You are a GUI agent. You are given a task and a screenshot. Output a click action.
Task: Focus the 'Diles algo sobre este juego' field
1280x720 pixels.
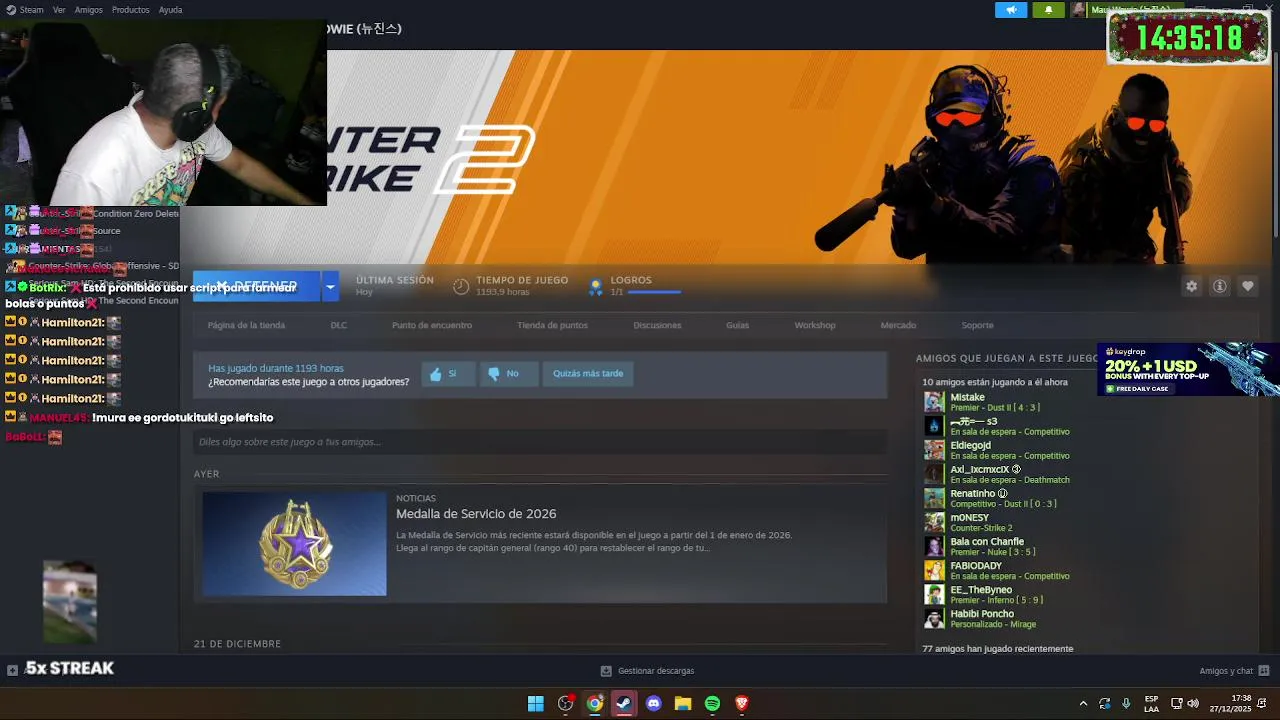coord(540,442)
